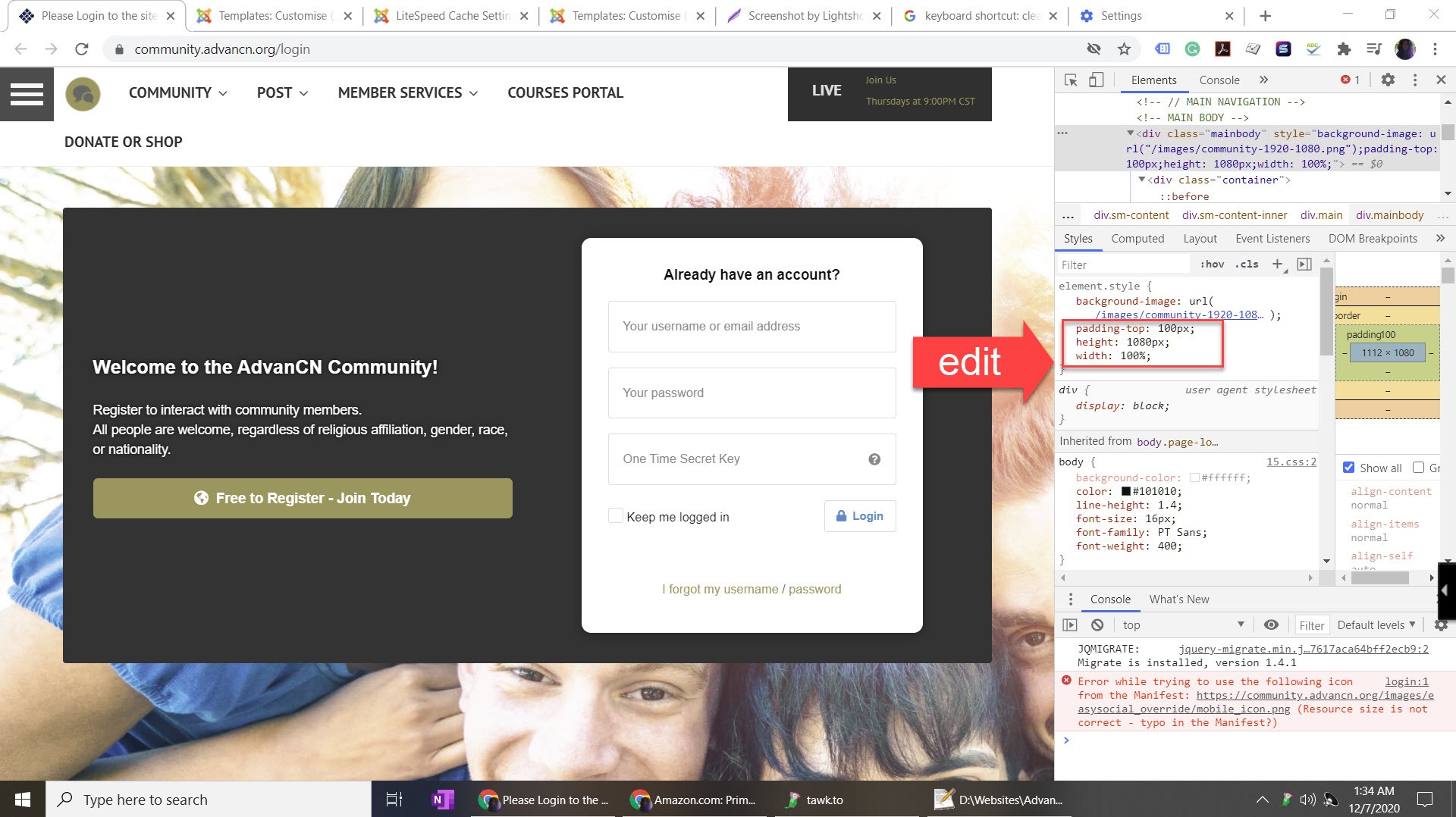The image size is (1456, 817).
Task: Toggle the :hov element state option
Action: 1212,264
